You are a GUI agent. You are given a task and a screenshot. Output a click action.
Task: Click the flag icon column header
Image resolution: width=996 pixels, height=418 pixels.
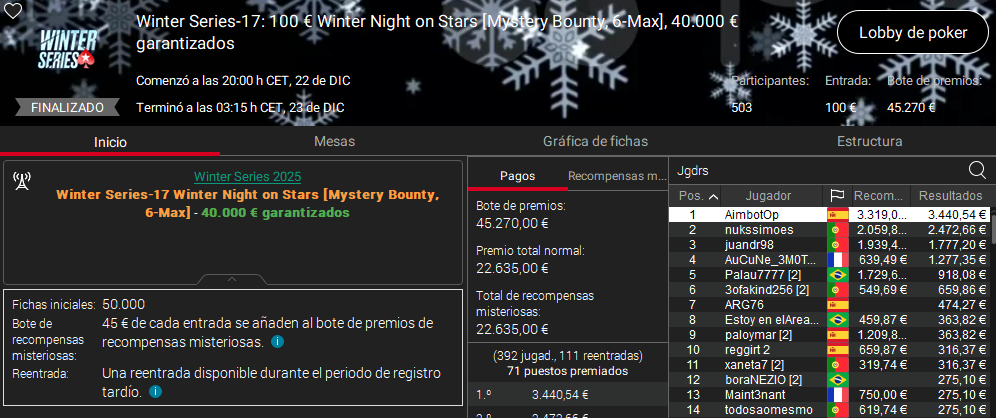[x=837, y=195]
